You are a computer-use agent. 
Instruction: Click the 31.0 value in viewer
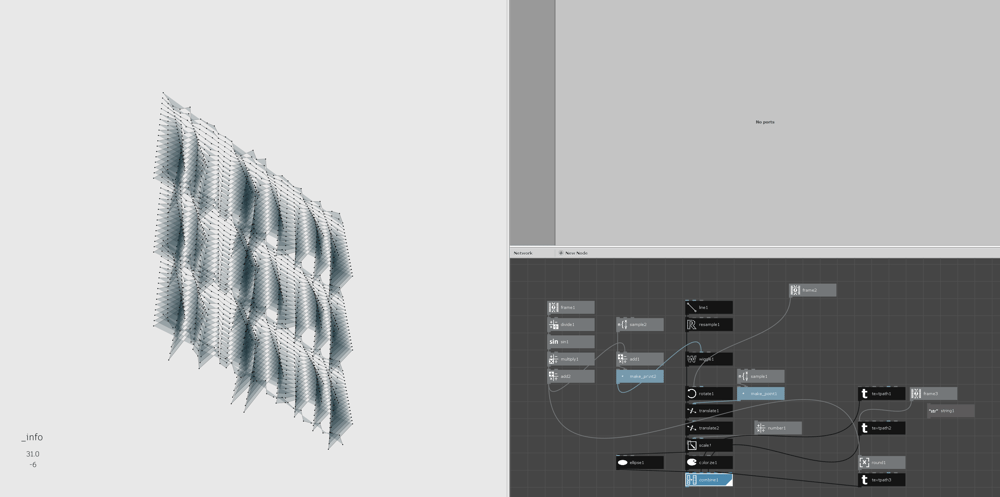pyautogui.click(x=33, y=454)
